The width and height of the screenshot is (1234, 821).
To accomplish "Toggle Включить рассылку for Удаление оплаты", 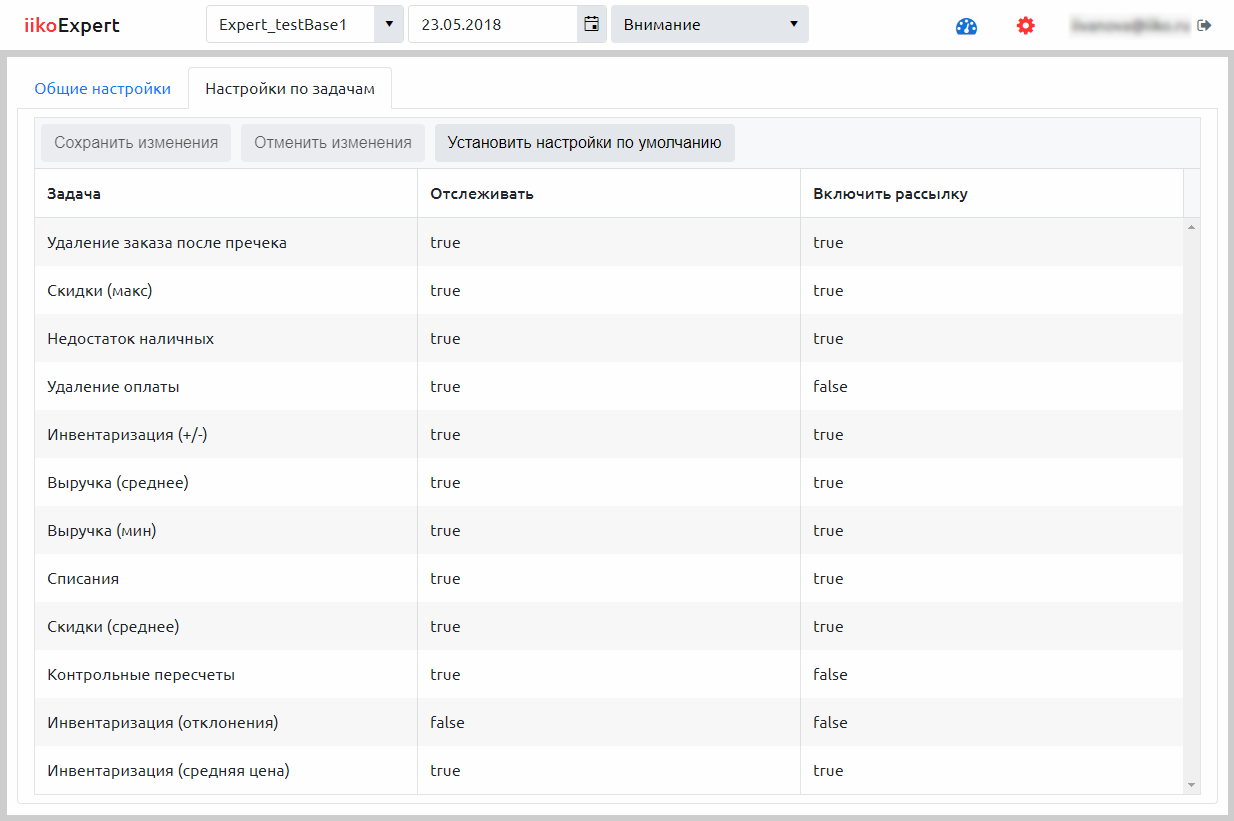I will click(830, 386).
